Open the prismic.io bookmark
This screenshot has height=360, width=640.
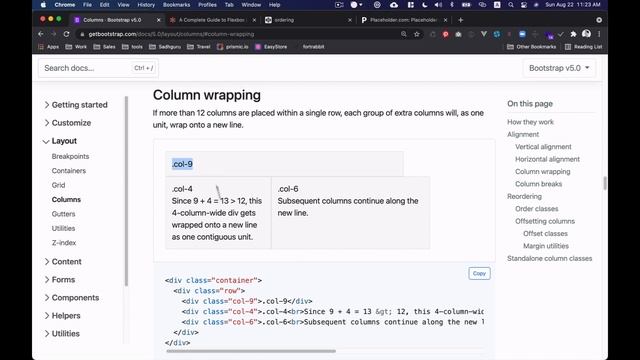pos(233,47)
